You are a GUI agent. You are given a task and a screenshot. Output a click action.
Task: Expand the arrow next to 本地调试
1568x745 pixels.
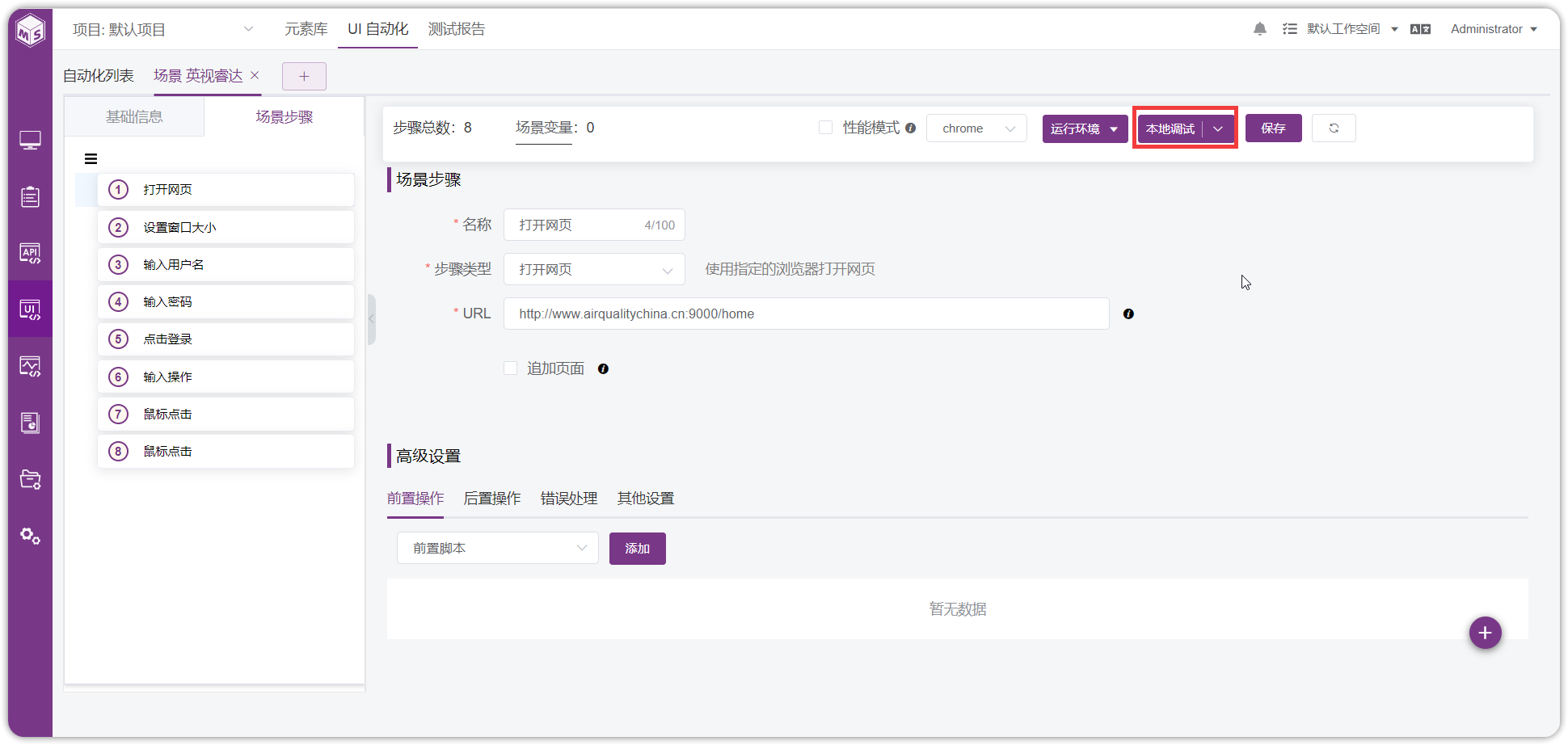point(1218,128)
